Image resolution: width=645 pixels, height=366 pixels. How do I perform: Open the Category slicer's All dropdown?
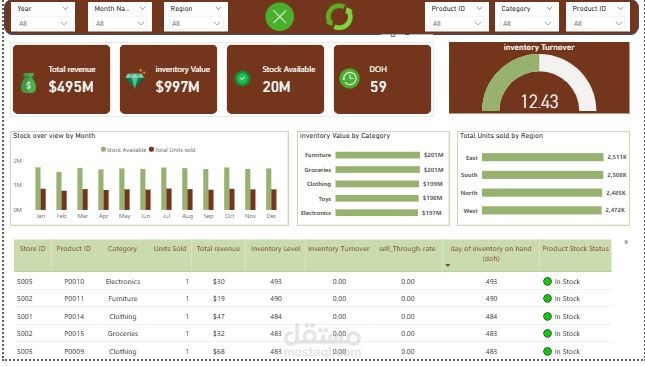coord(527,23)
